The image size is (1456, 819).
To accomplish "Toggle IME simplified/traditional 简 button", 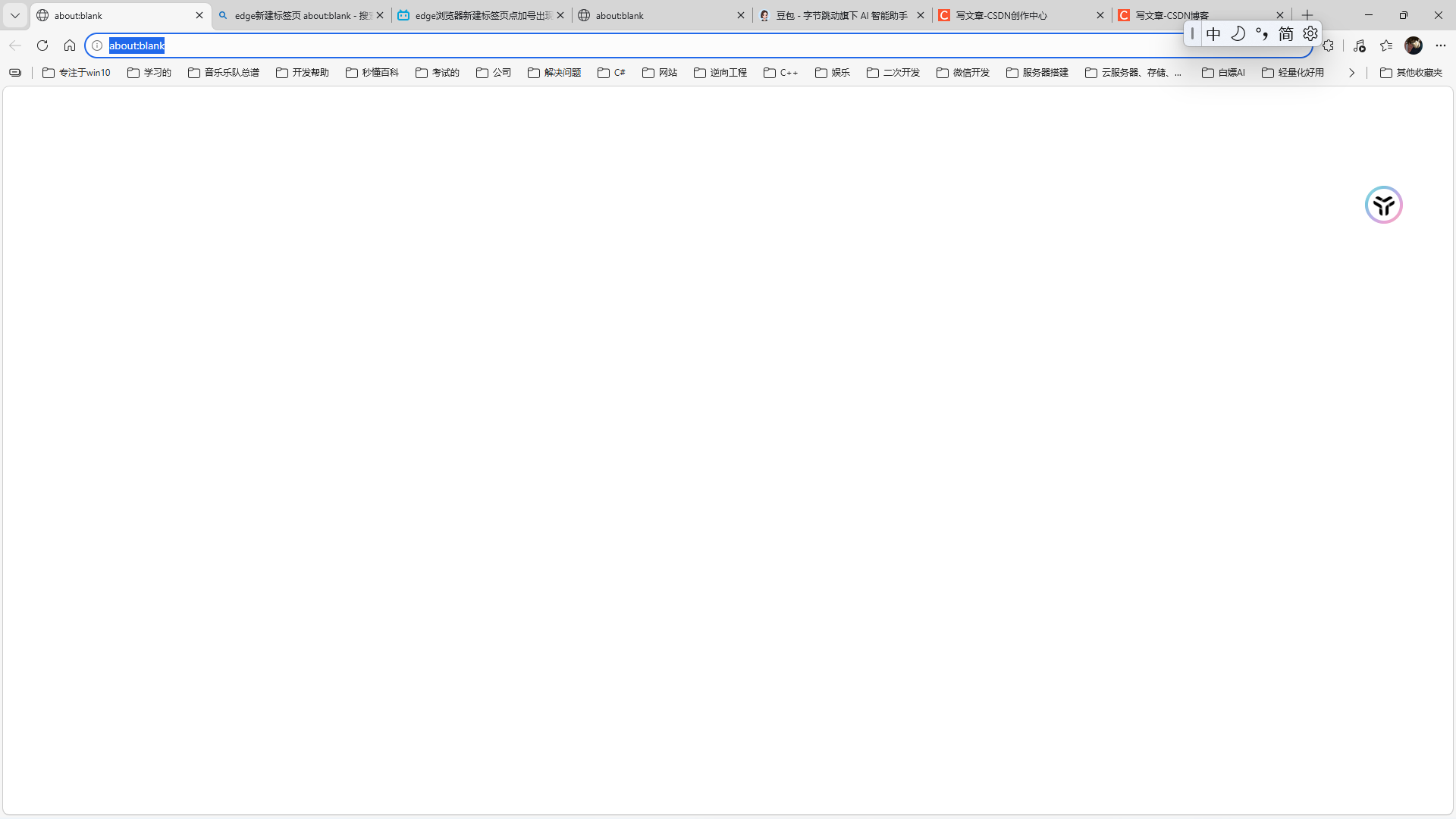I will [x=1286, y=33].
